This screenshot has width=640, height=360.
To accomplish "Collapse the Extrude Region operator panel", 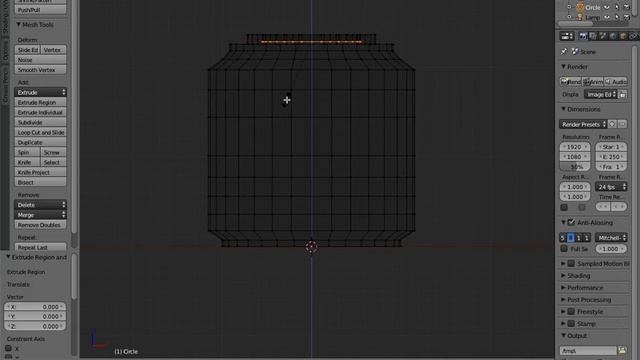I will (x=8, y=257).
